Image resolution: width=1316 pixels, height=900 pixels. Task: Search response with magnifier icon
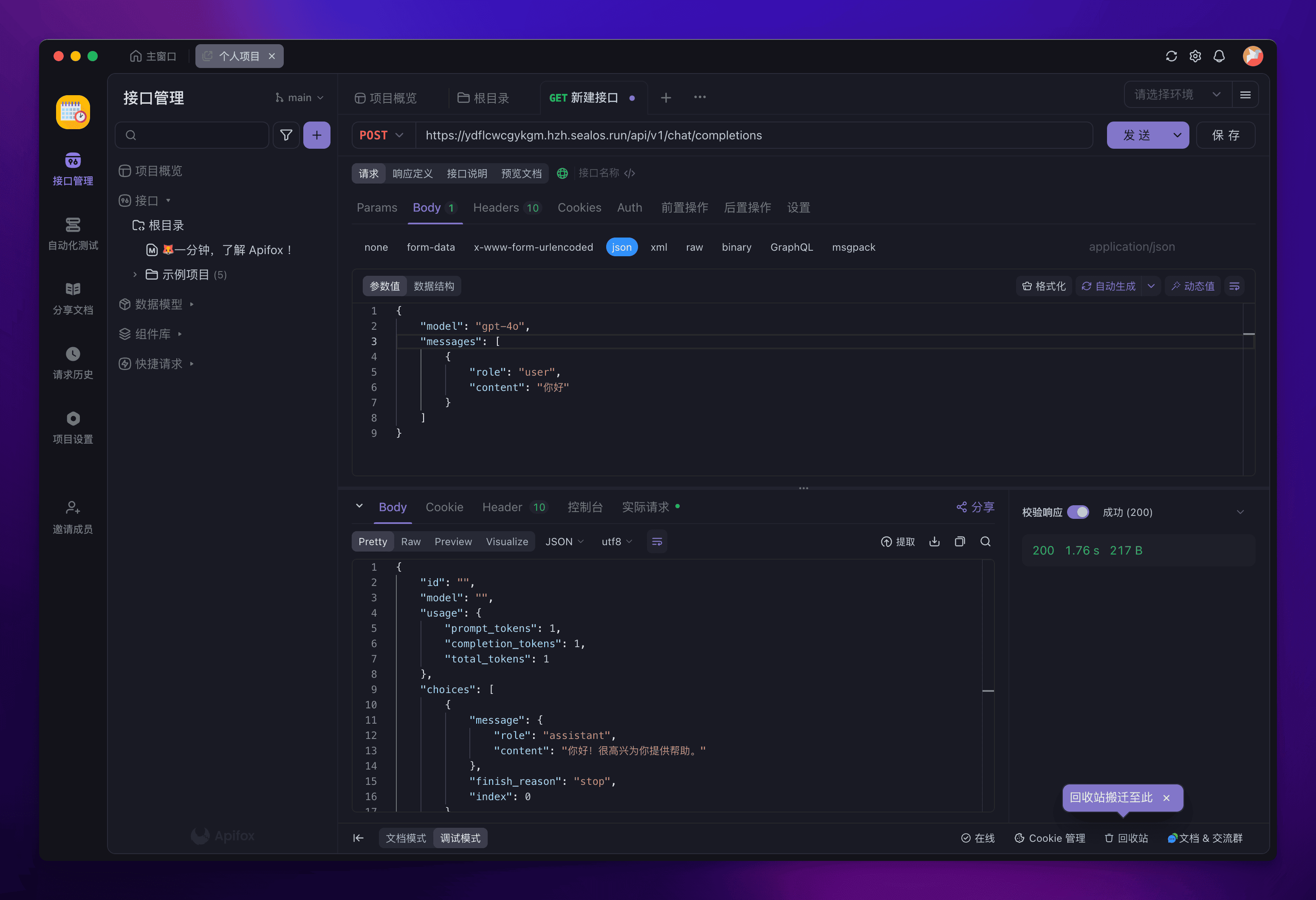click(986, 541)
